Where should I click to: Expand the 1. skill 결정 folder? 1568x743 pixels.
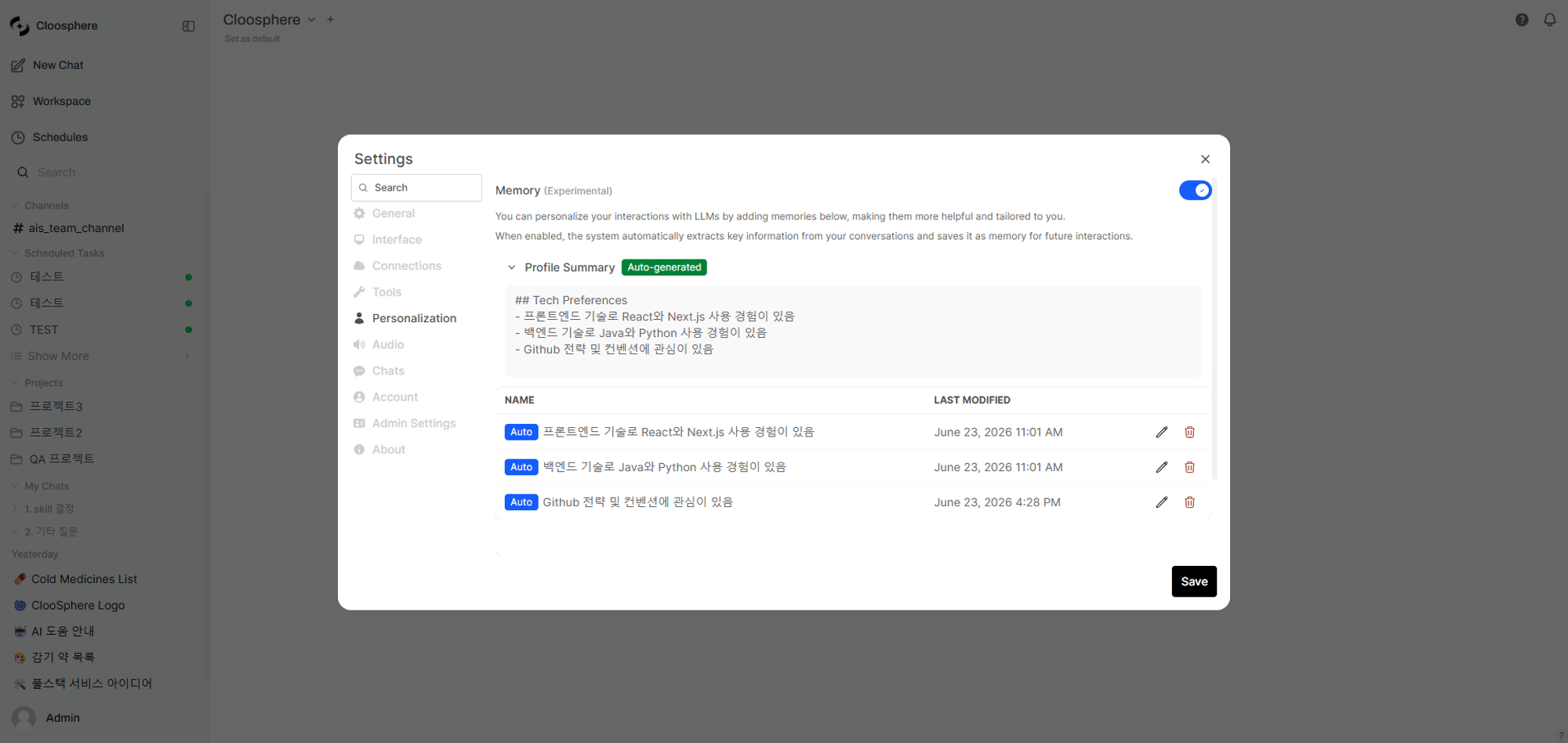(45, 509)
